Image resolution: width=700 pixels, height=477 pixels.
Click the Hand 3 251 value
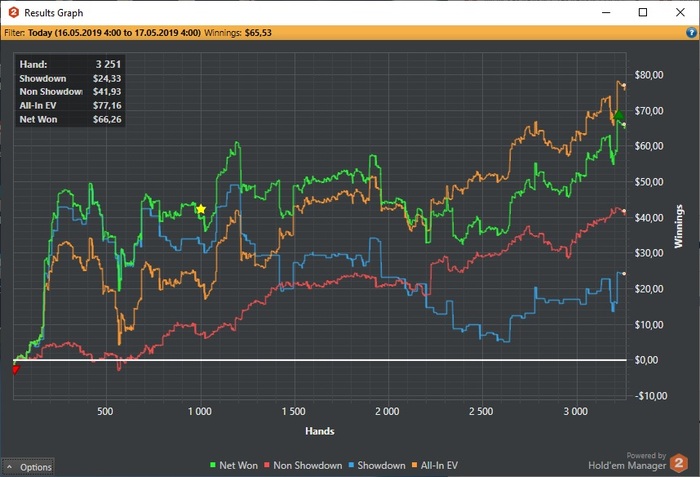(x=108, y=64)
